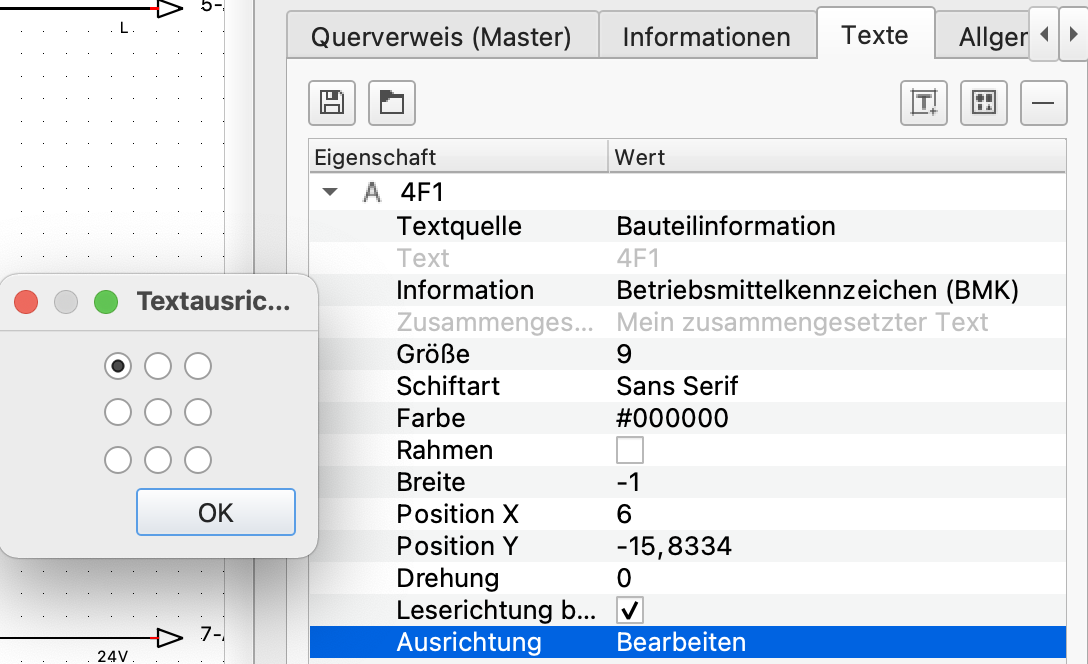1088x664 pixels.
Task: Click Bearbeiten in the Ausrichtung row
Action: pyautogui.click(x=681, y=642)
